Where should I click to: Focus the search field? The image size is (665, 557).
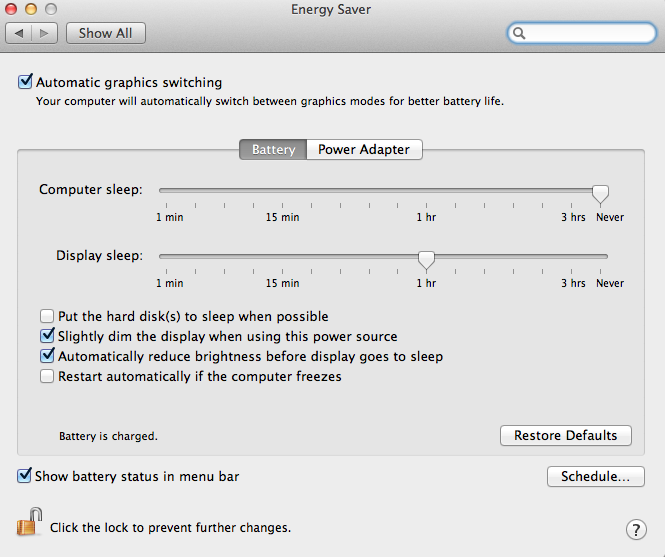pyautogui.click(x=582, y=33)
